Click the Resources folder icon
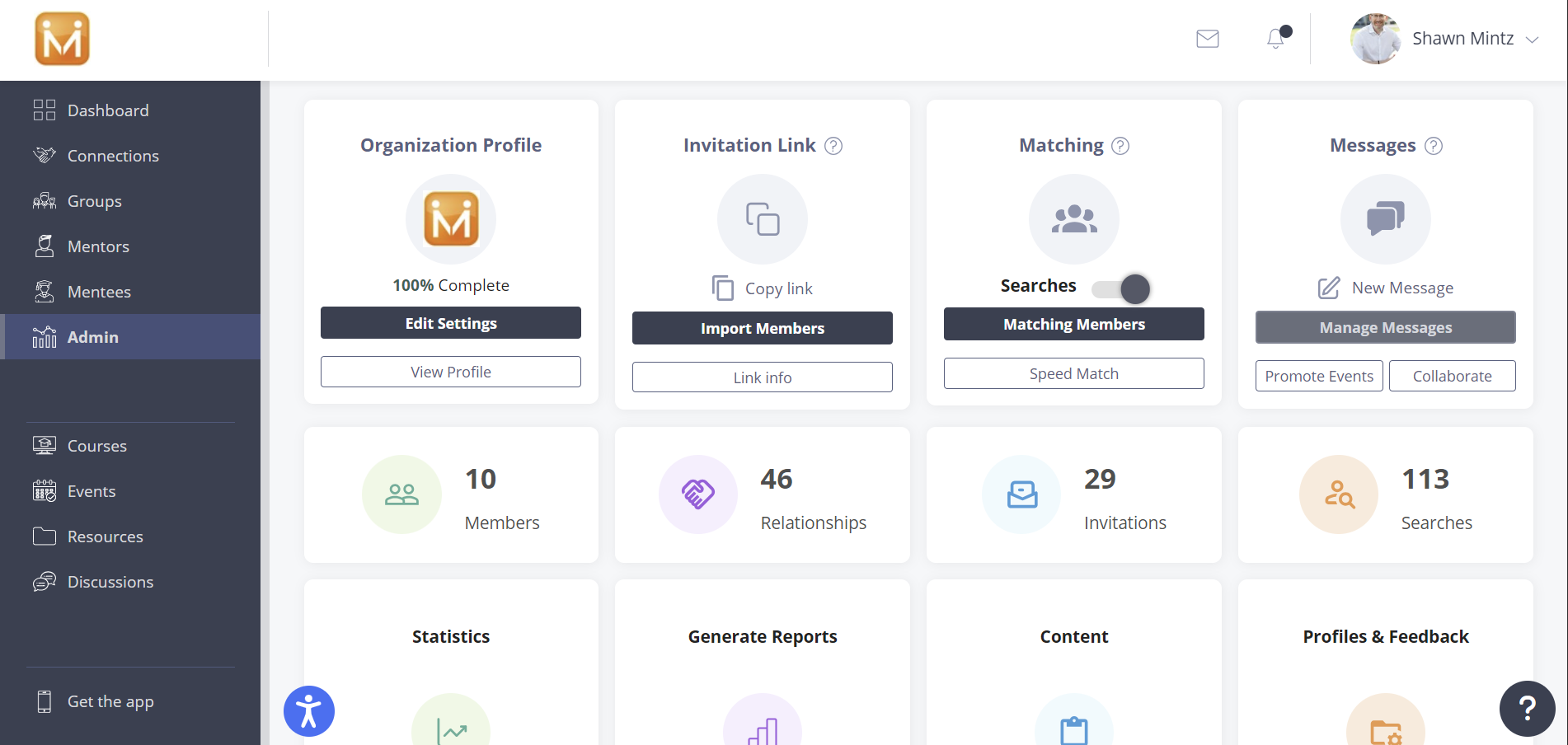This screenshot has width=1568, height=745. coord(45,536)
